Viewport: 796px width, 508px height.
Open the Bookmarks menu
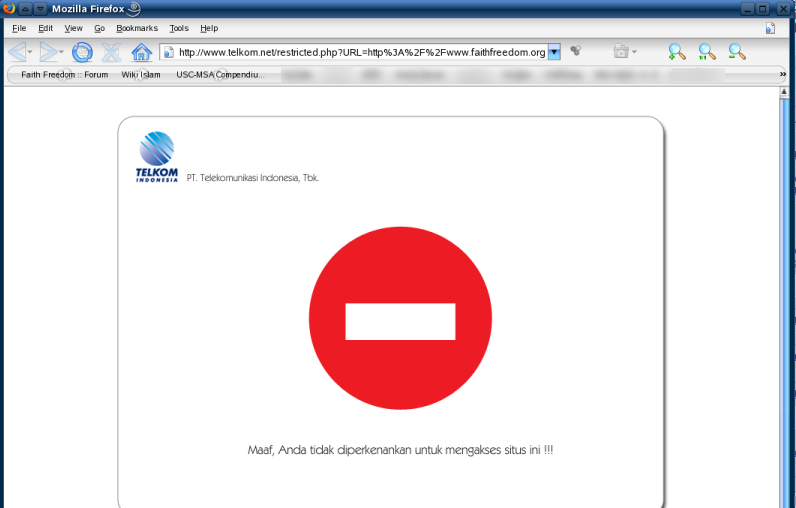(137, 28)
